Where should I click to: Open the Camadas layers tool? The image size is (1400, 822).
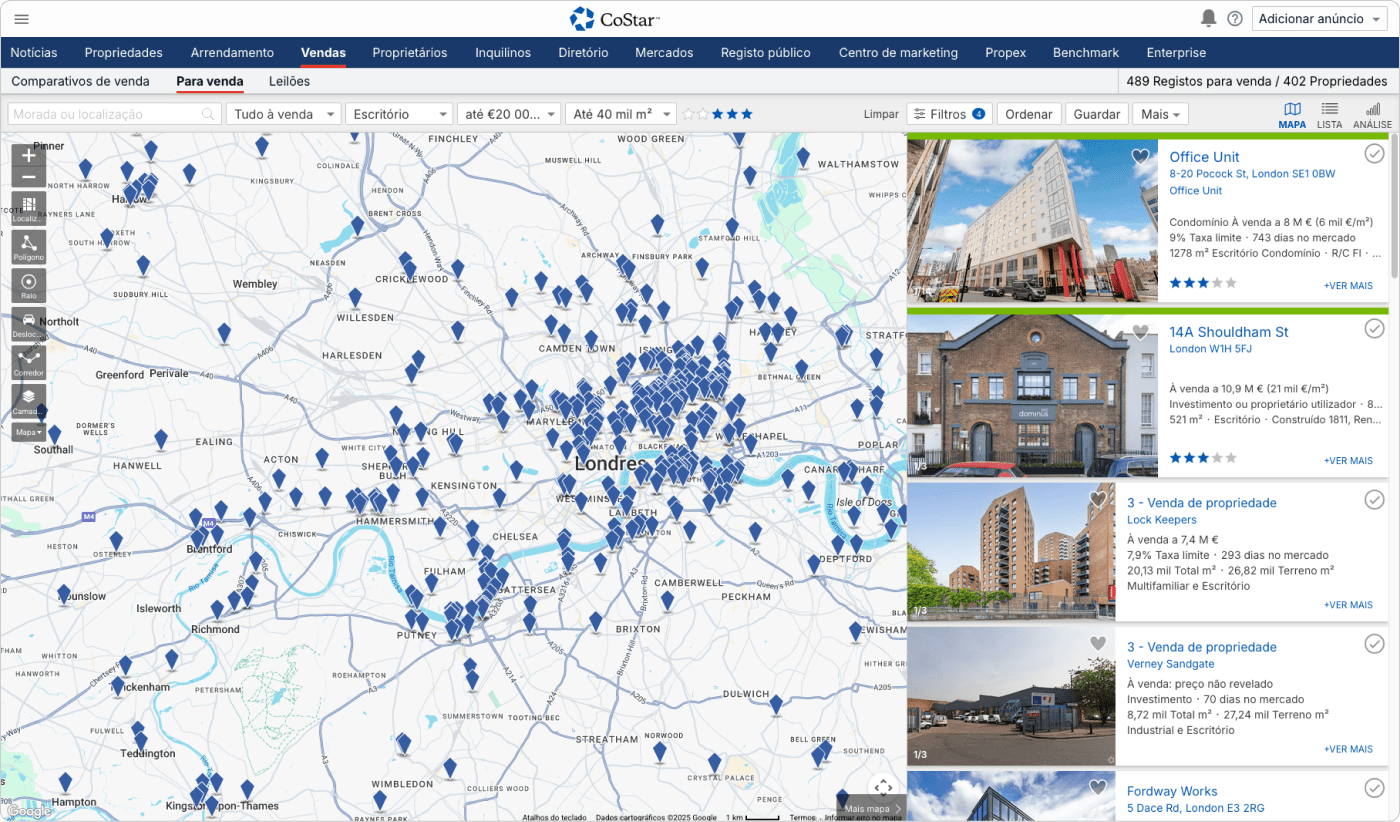pyautogui.click(x=28, y=400)
